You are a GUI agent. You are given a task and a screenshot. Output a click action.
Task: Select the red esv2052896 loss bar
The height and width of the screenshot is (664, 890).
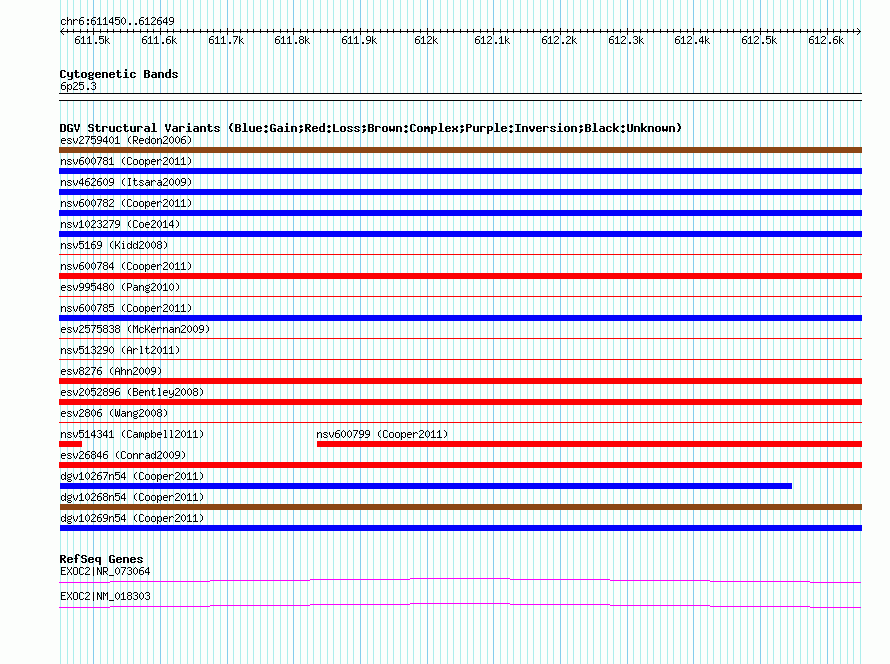(x=460, y=402)
